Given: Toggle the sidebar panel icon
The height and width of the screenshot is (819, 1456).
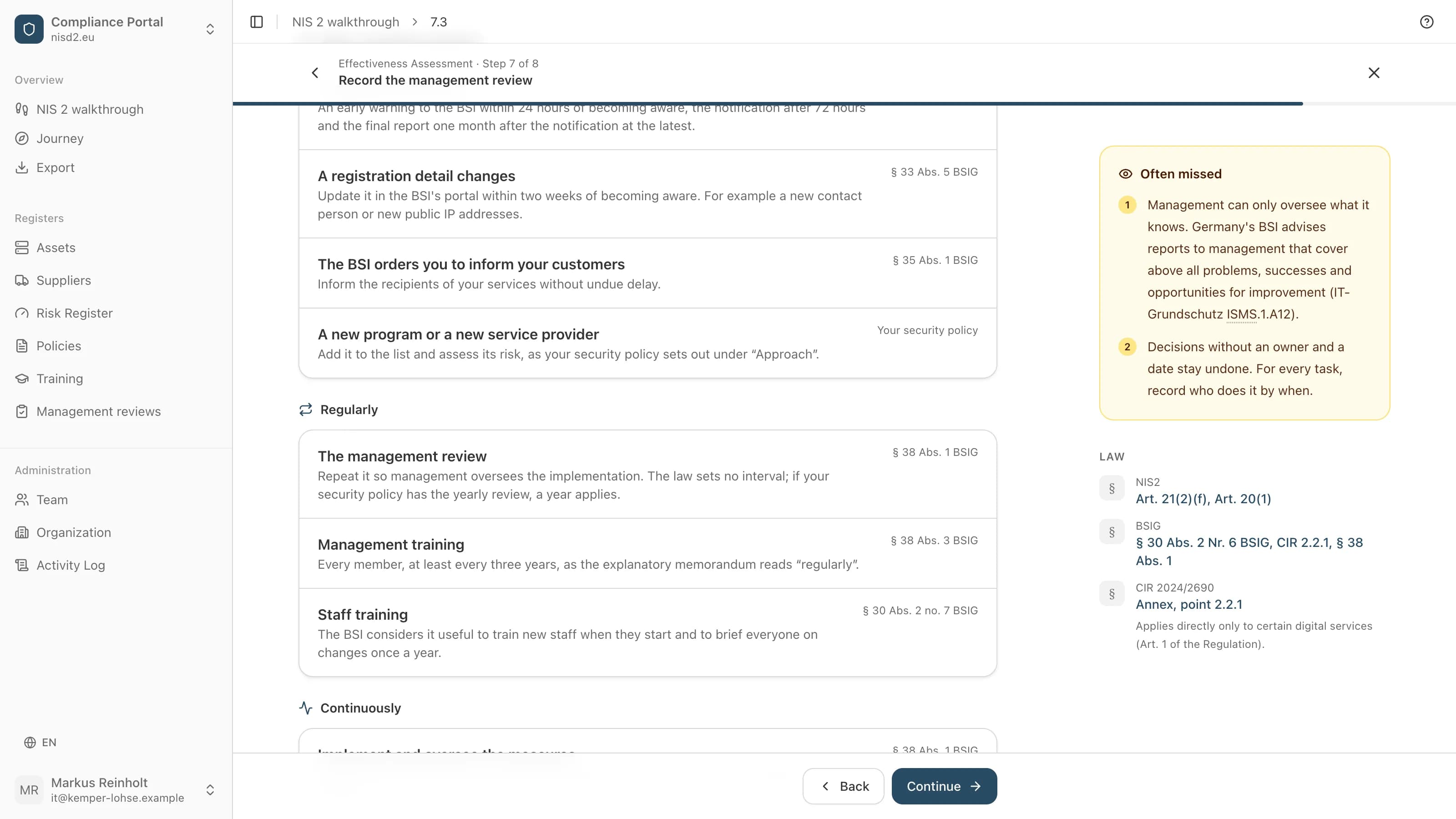Looking at the screenshot, I should coord(257,21).
